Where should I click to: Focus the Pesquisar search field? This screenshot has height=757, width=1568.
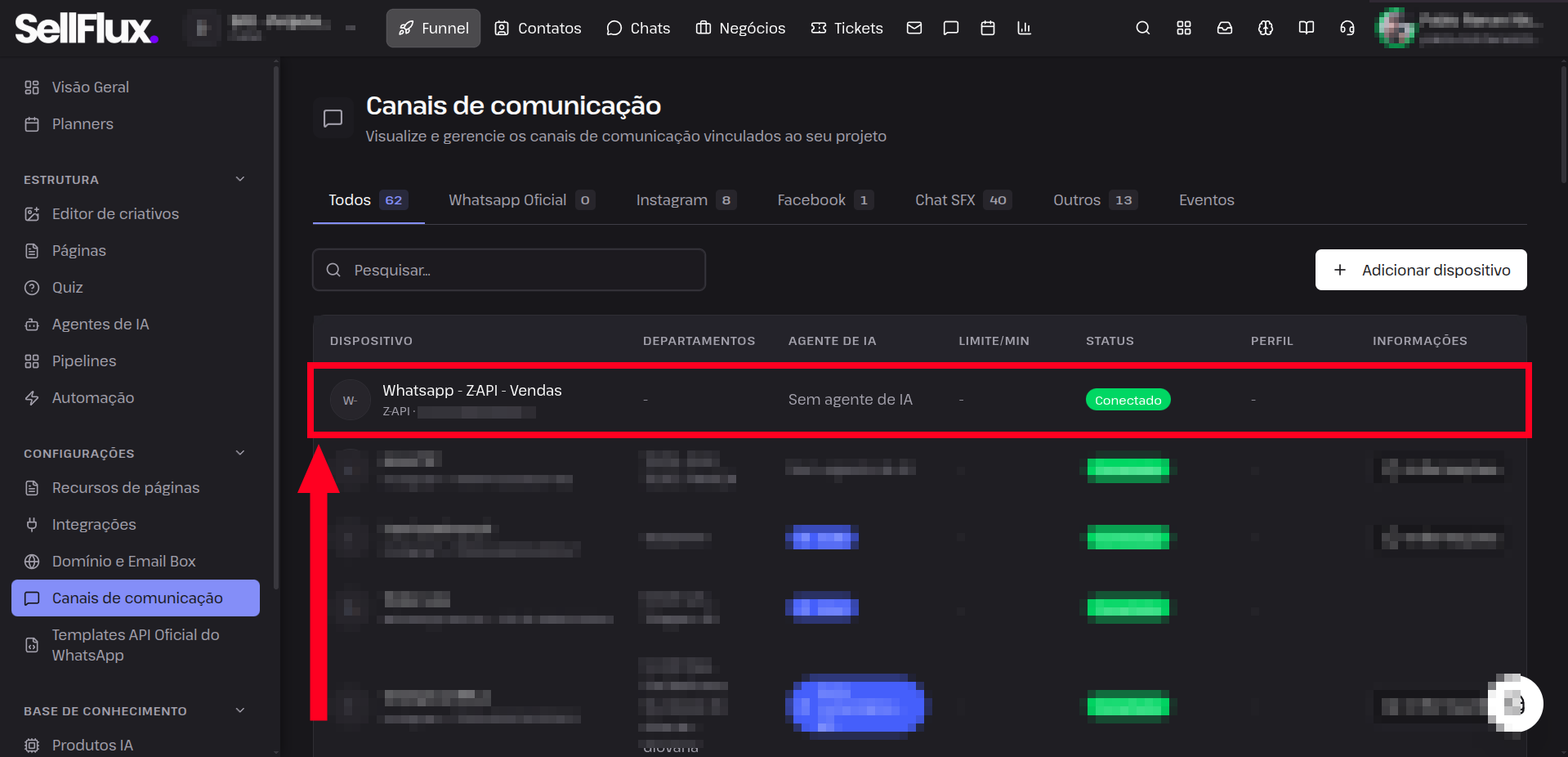tap(509, 270)
